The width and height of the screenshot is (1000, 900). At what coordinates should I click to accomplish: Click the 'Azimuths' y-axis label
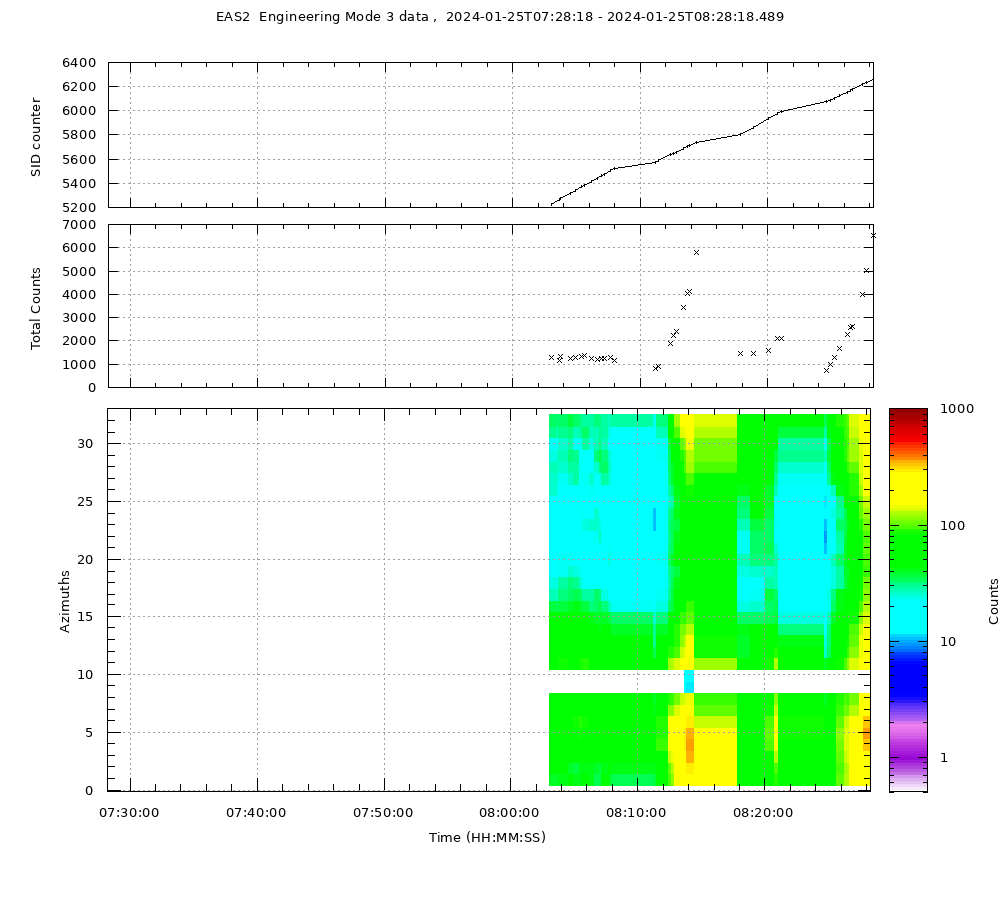click(64, 601)
